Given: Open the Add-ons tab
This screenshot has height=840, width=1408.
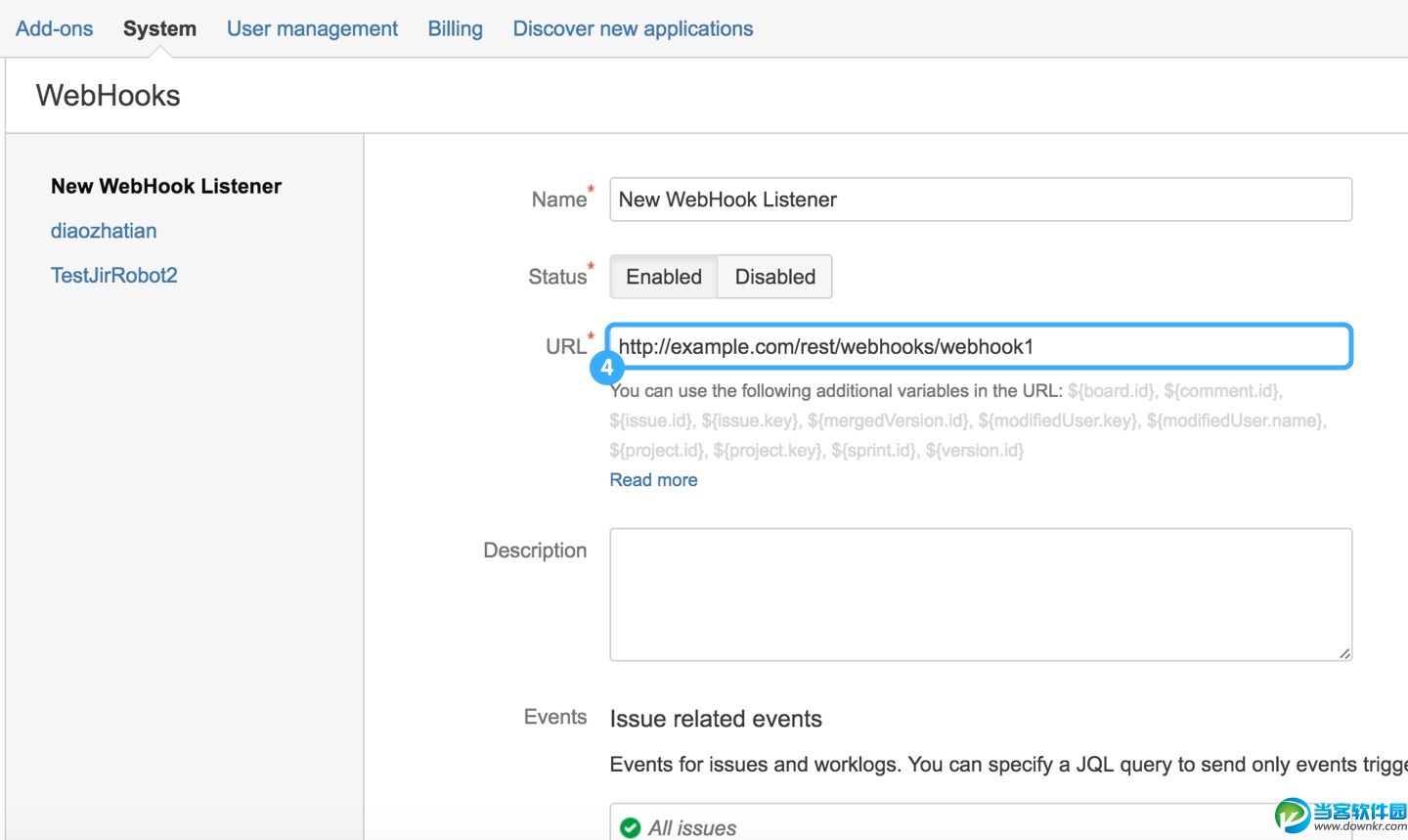Looking at the screenshot, I should click(55, 28).
